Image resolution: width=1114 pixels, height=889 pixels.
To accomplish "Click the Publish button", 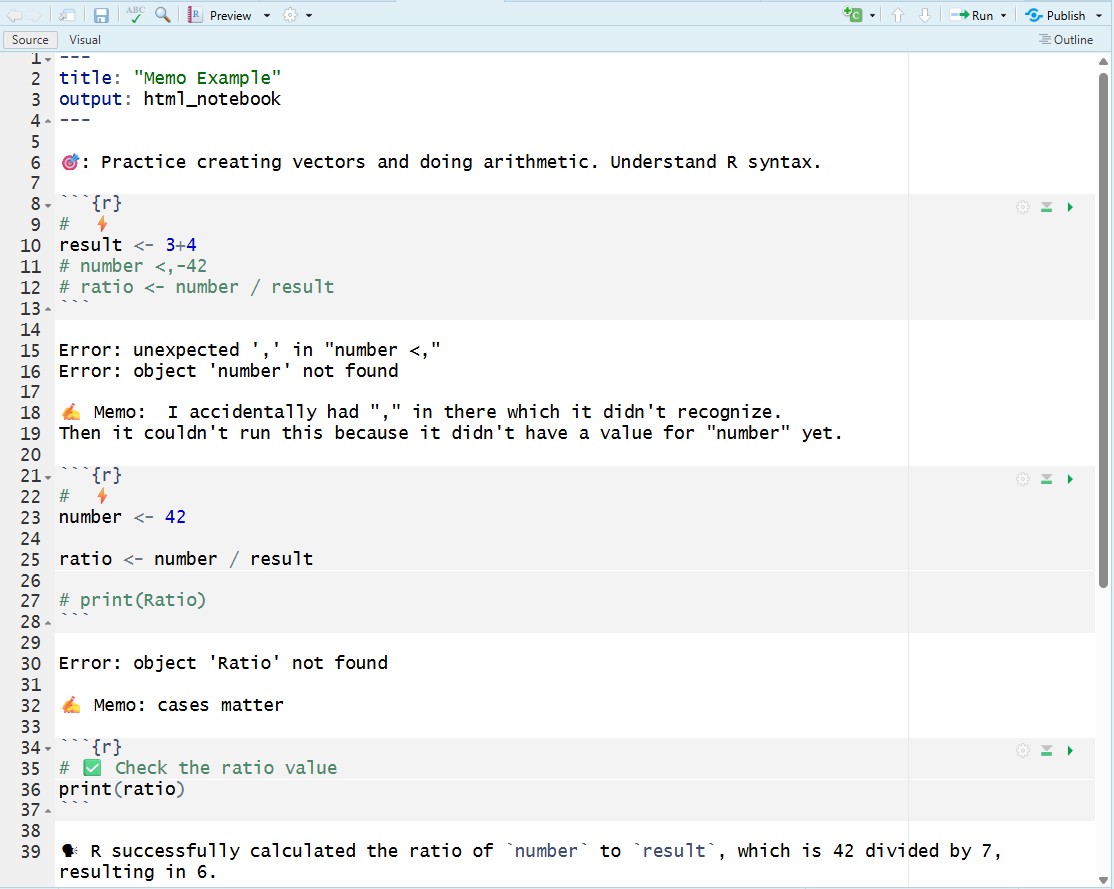I will tap(1056, 15).
